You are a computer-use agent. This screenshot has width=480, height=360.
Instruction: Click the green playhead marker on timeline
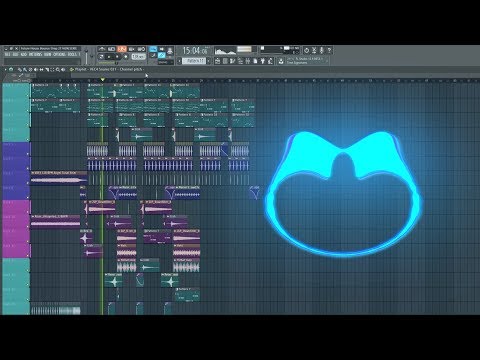(103, 79)
